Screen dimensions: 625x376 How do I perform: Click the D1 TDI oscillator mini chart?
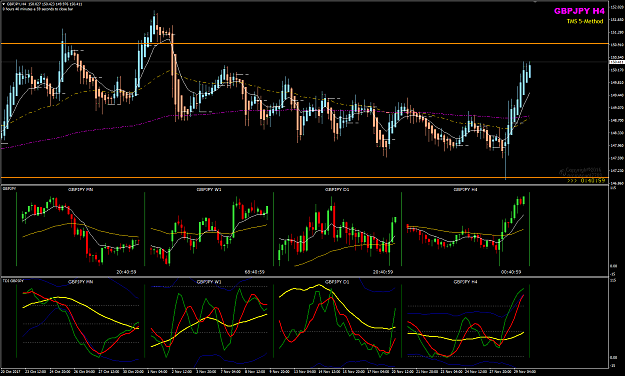click(x=337, y=321)
